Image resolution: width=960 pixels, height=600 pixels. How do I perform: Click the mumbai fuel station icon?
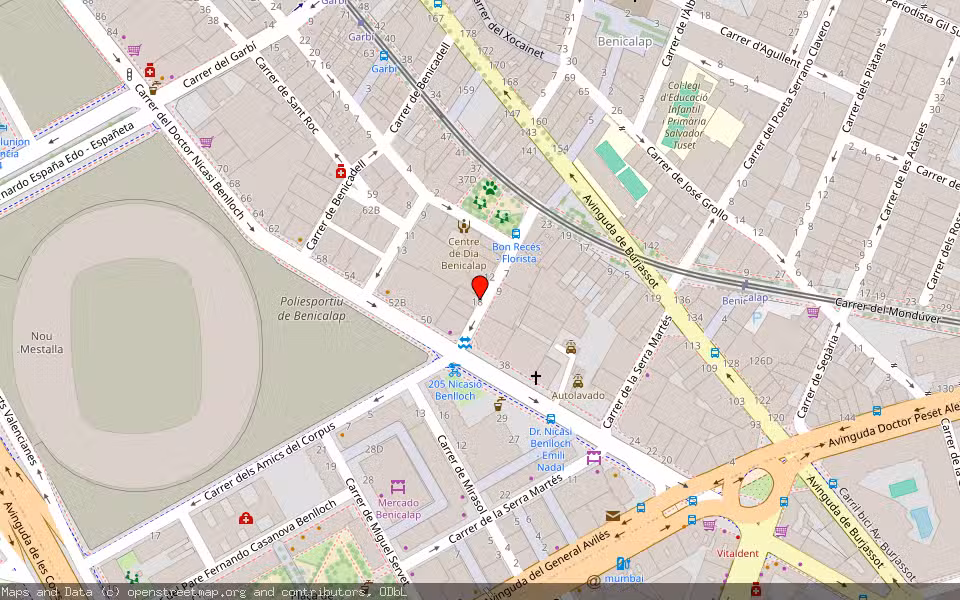click(623, 563)
